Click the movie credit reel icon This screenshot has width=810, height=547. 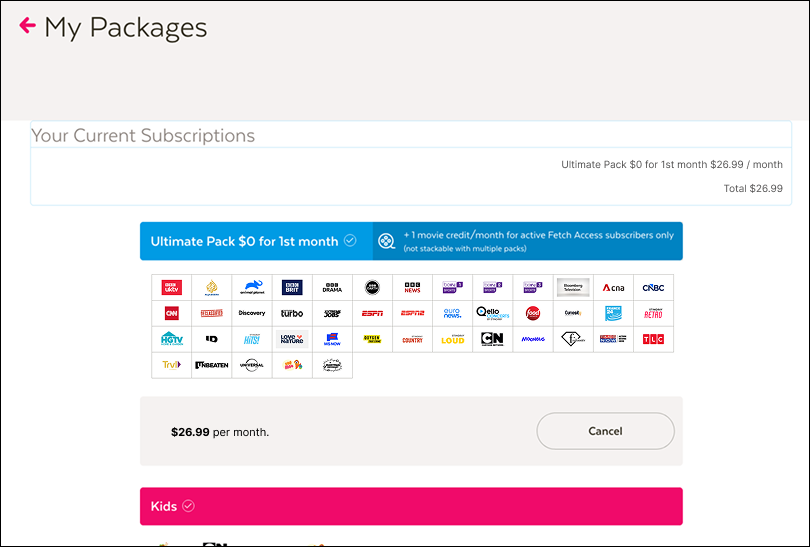pos(386,241)
